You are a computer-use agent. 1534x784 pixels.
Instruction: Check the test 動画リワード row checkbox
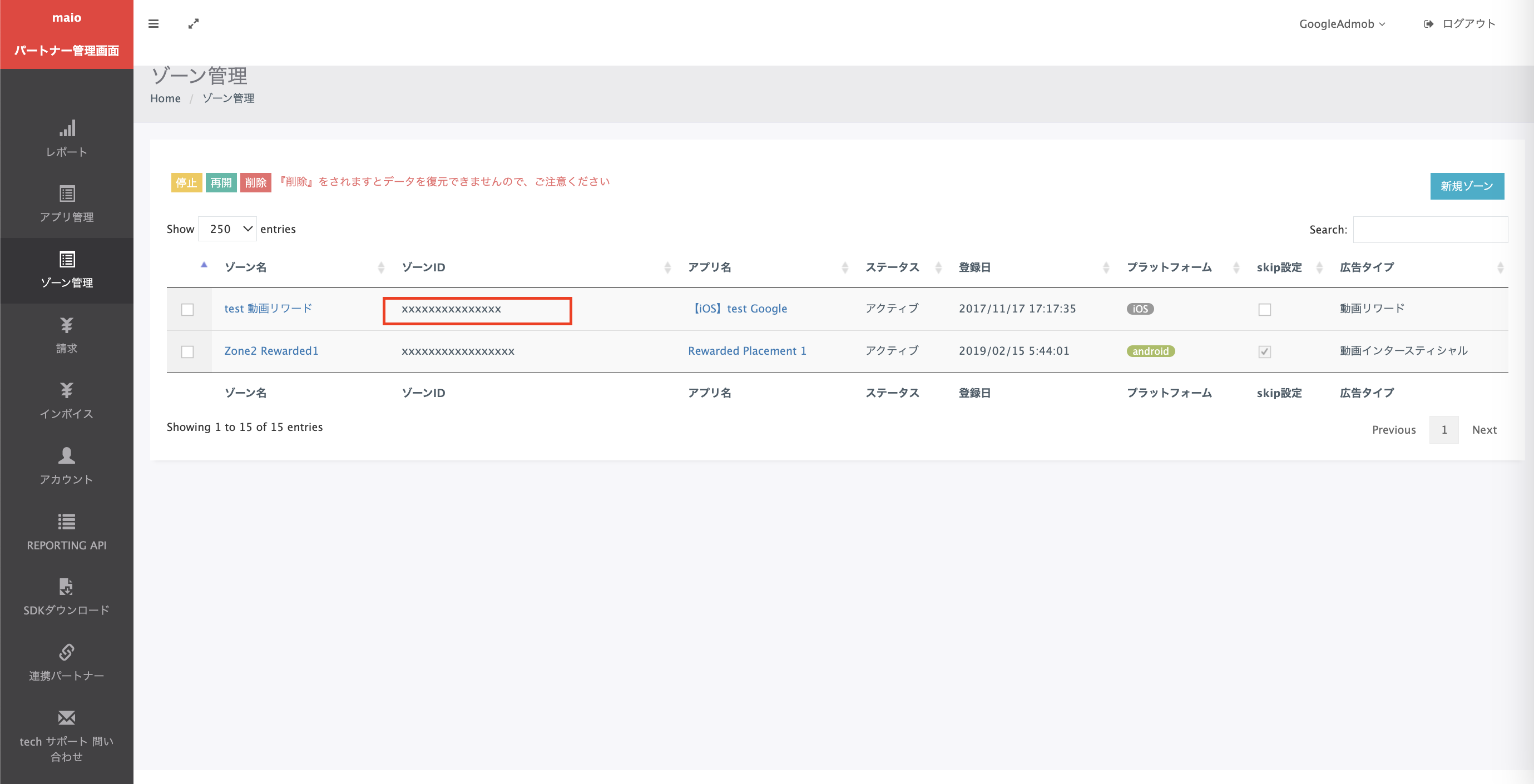[187, 310]
